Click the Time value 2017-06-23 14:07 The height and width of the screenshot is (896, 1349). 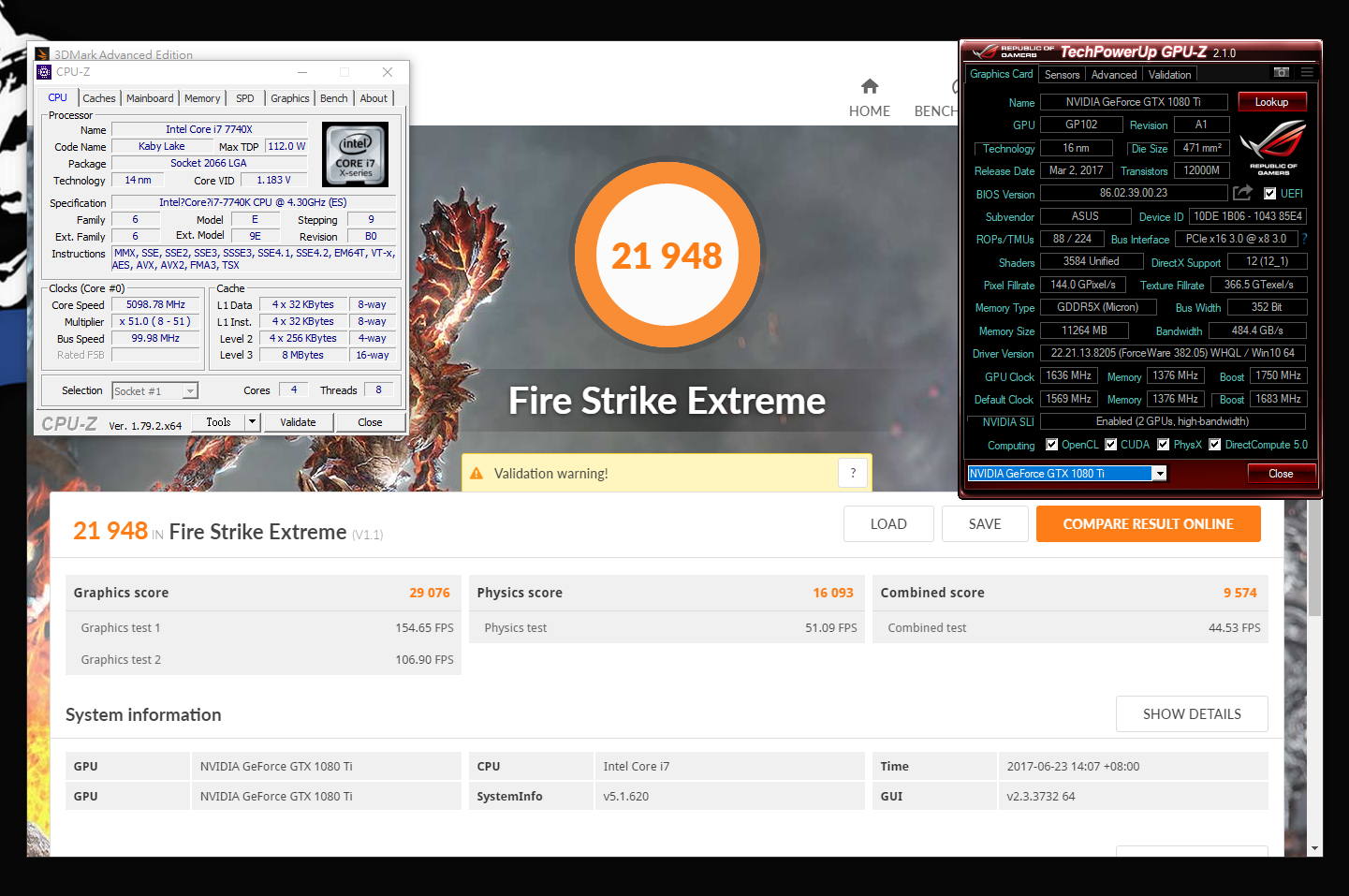1073,767
